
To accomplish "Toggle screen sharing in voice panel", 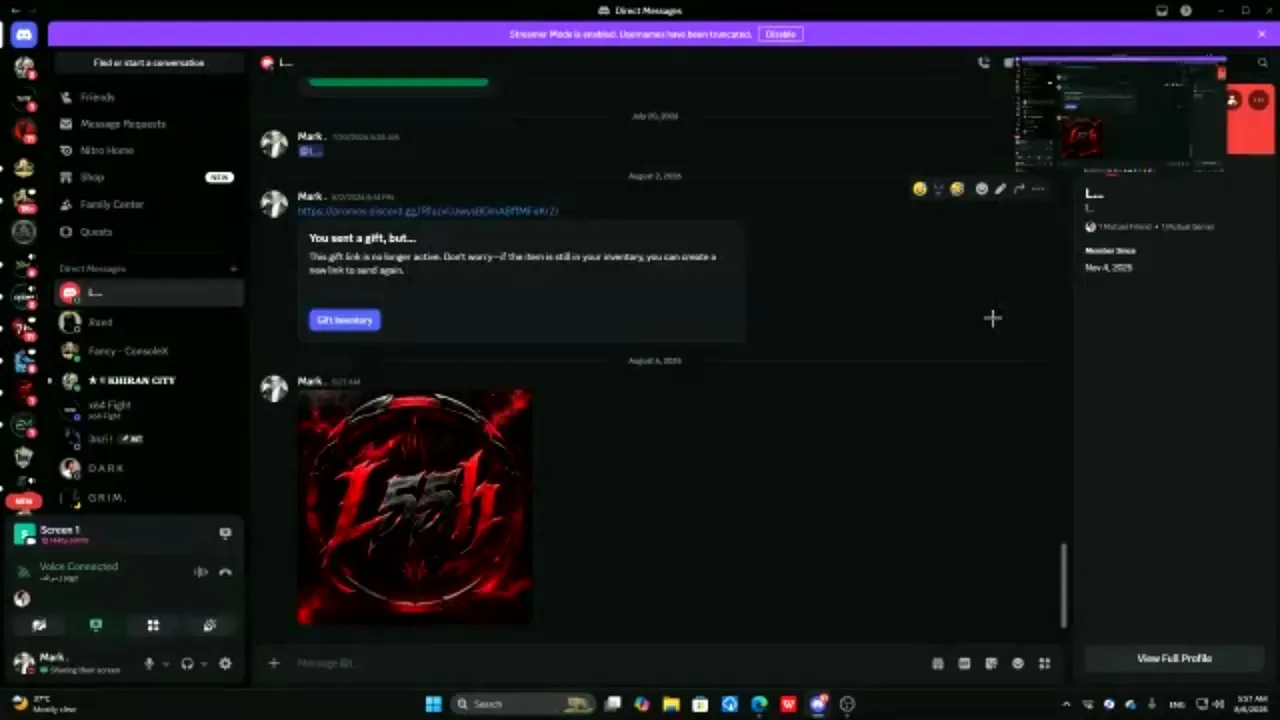I will tap(96, 625).
